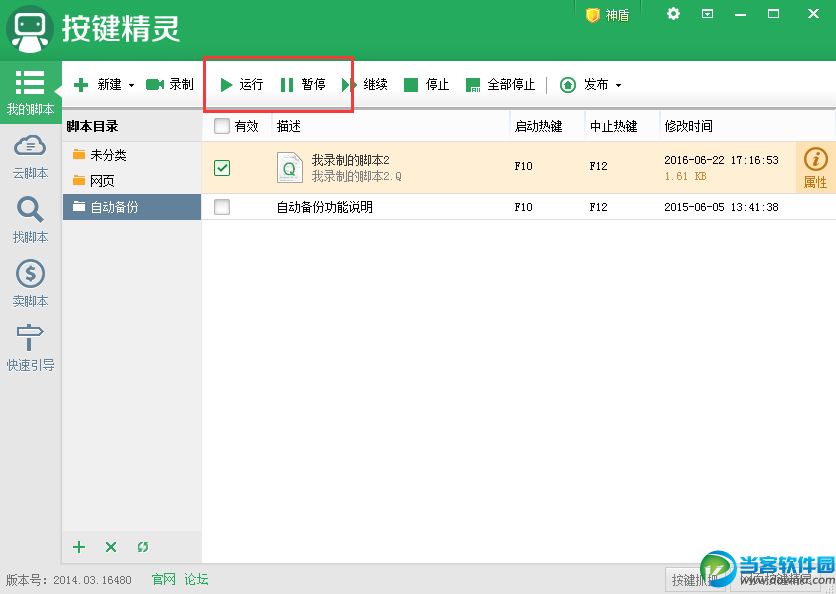Toggle the 有效 select-all header checkbox
Image resolution: width=836 pixels, height=594 pixels.
(222, 126)
